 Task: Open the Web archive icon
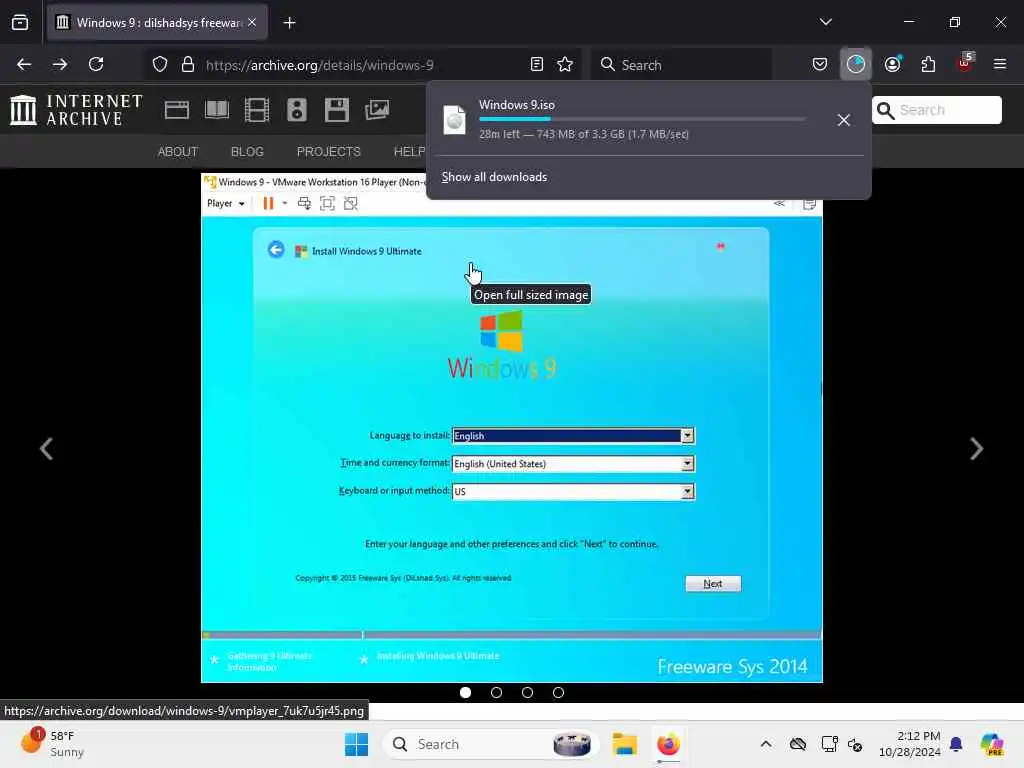pos(176,110)
